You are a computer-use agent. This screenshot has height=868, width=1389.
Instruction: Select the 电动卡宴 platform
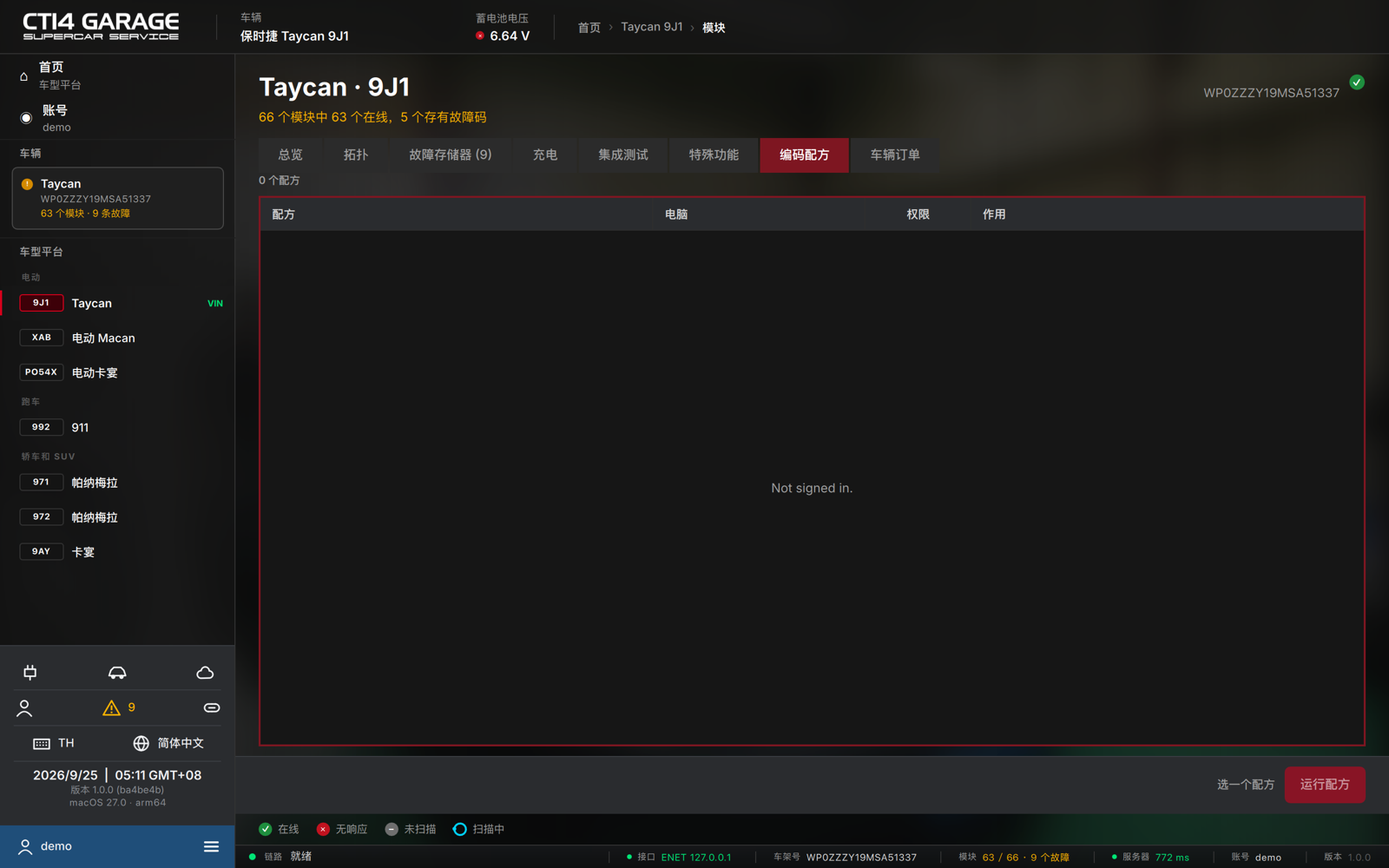[117, 372]
